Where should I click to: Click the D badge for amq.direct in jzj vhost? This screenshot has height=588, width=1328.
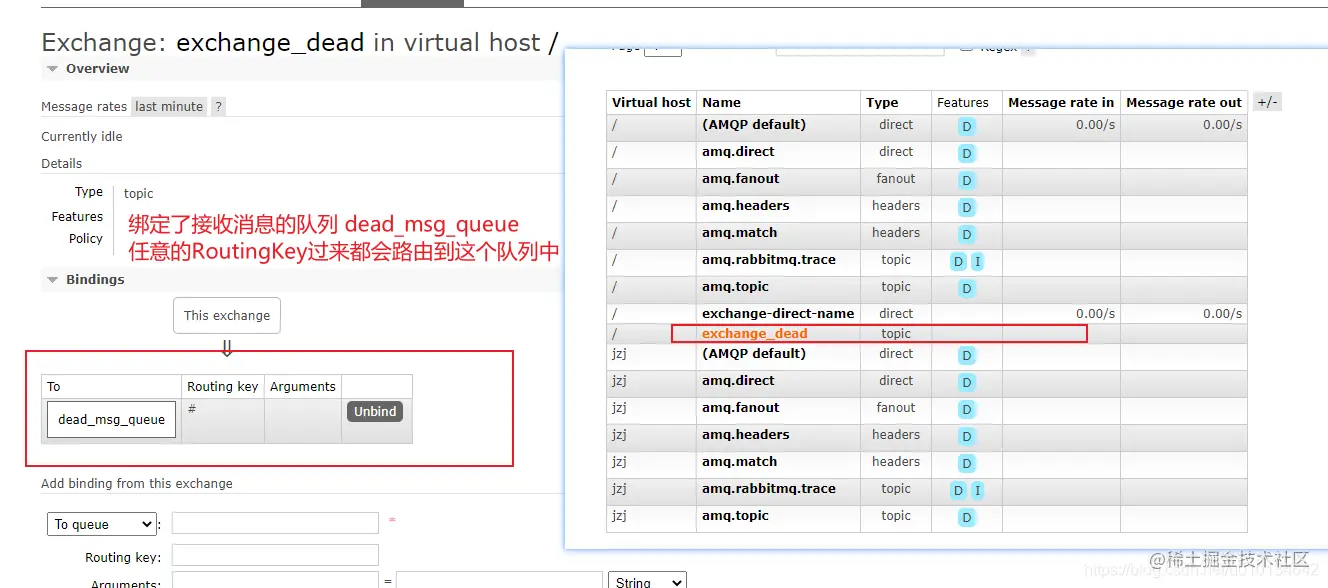point(967,383)
